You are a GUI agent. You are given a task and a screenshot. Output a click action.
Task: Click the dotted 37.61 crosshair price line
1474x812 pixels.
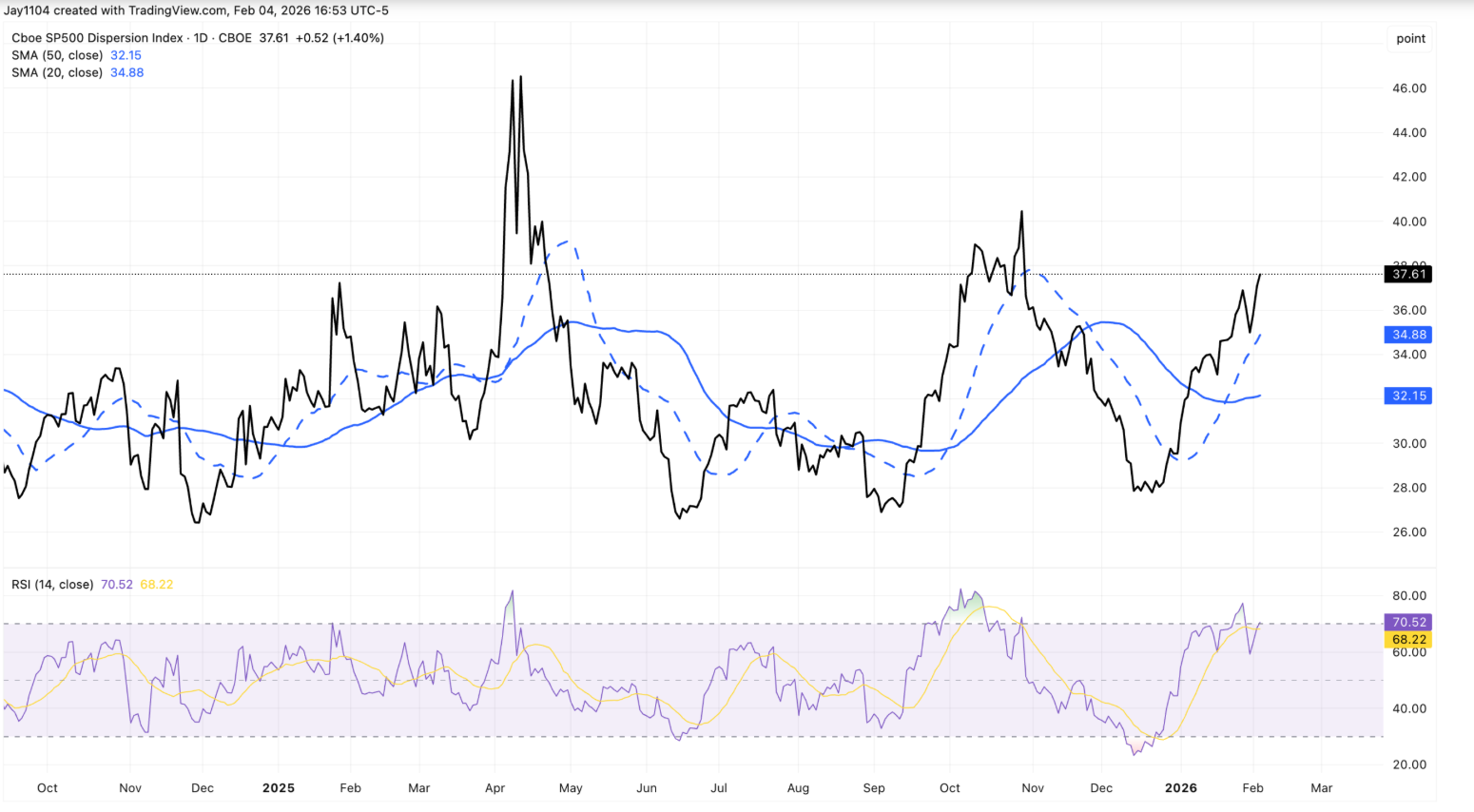click(x=666, y=273)
